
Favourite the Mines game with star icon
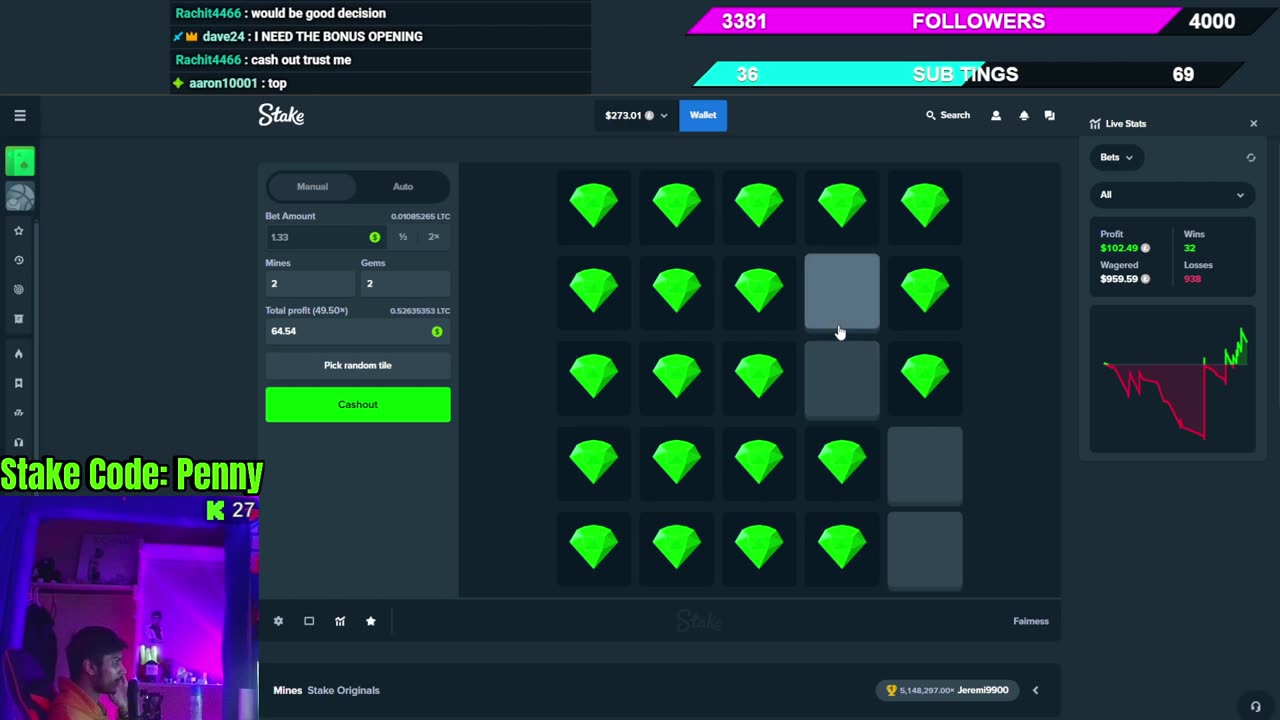(371, 621)
